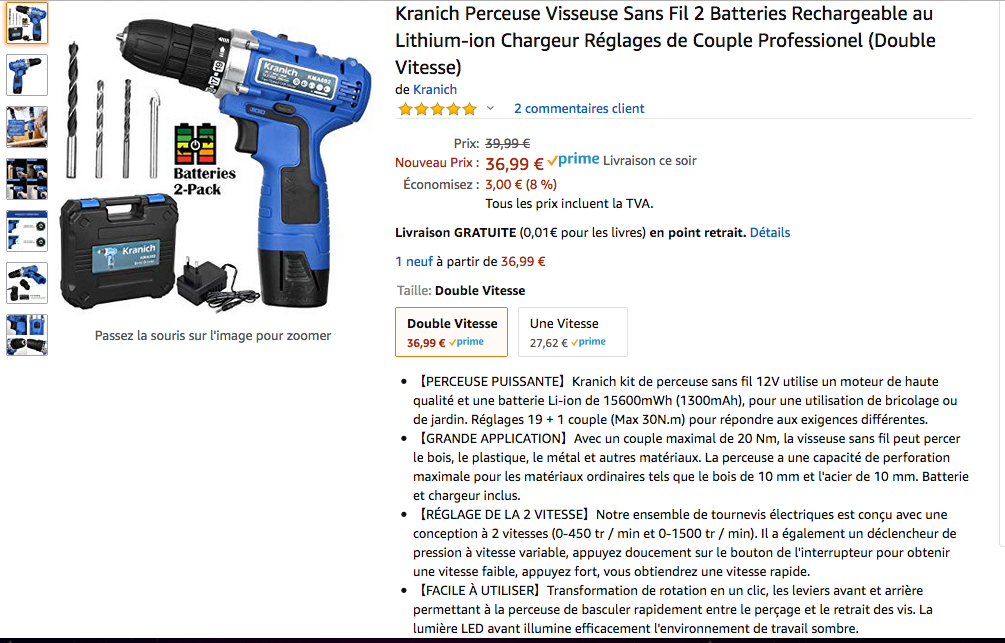Select fifth thumbnail showing drill specifications

[27, 231]
